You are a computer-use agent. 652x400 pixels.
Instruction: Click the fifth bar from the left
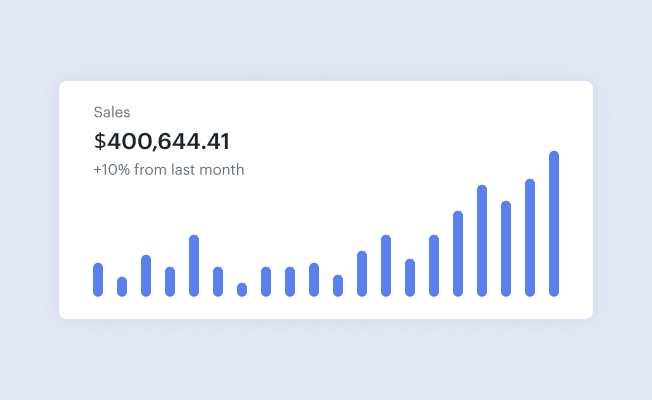pyautogui.click(x=194, y=266)
